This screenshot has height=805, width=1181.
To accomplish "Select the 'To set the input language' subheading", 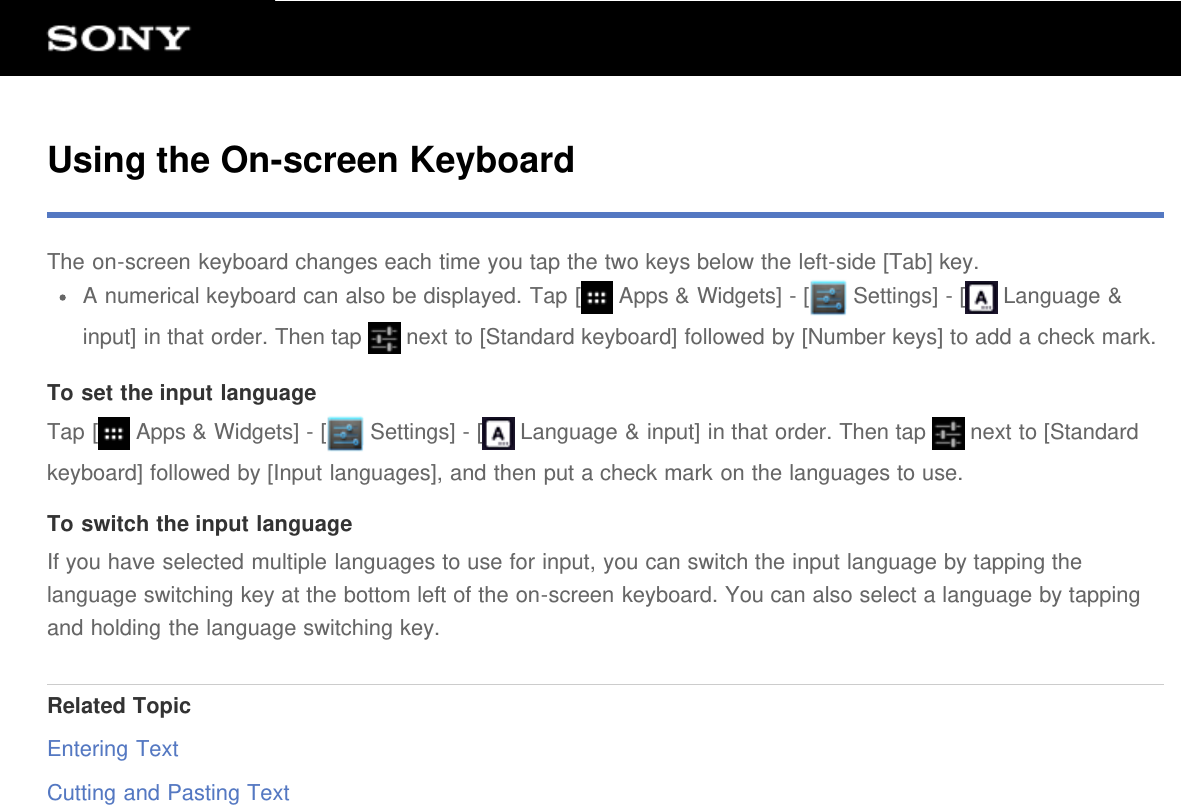I will click(181, 392).
